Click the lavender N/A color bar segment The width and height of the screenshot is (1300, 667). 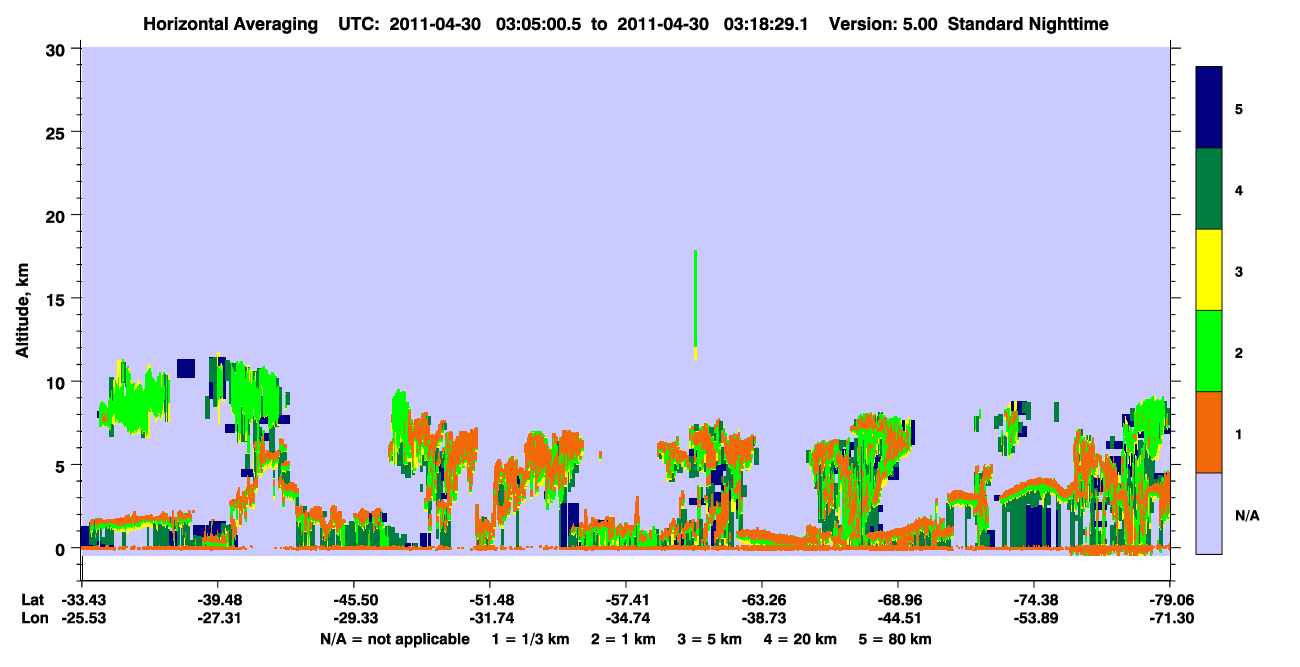tap(1209, 513)
